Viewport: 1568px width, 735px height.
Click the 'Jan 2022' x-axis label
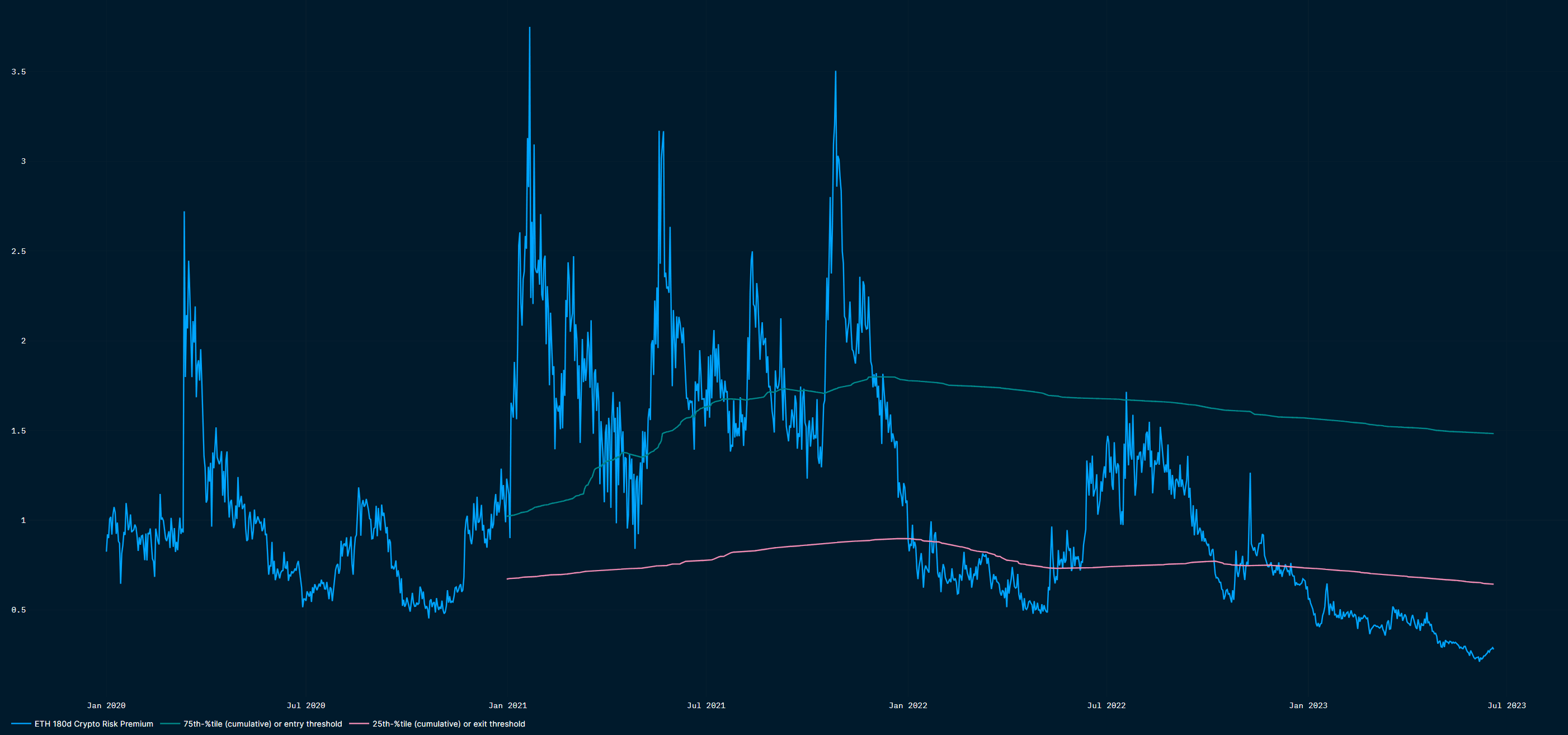pos(908,706)
